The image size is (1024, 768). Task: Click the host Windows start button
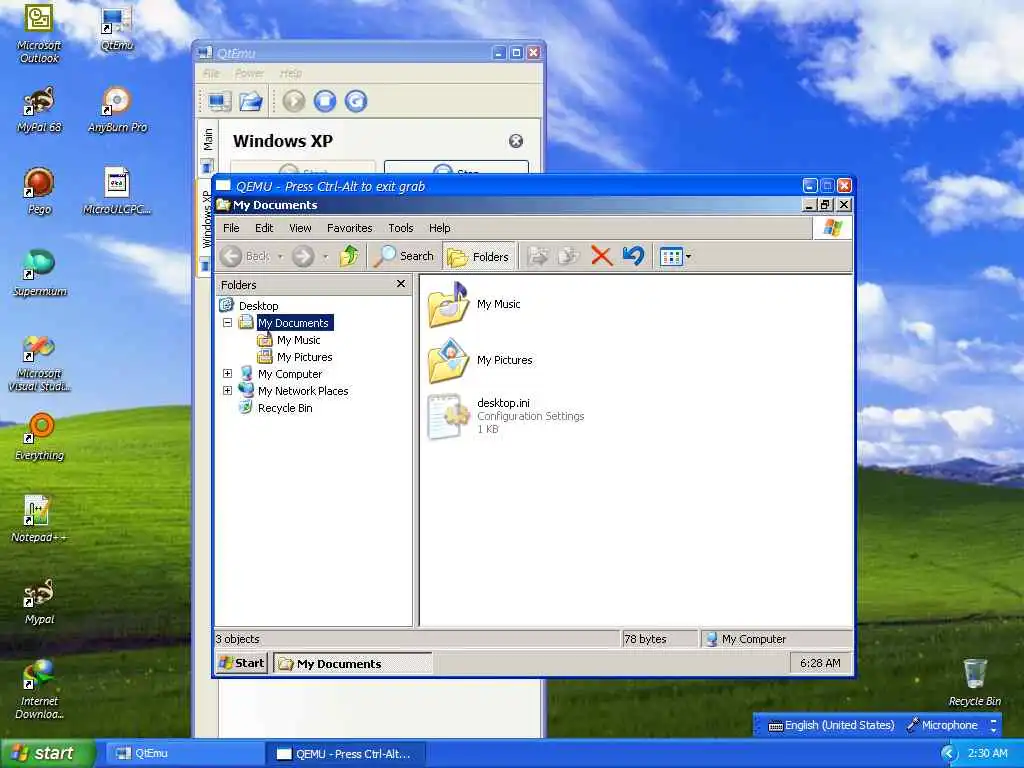pos(48,753)
